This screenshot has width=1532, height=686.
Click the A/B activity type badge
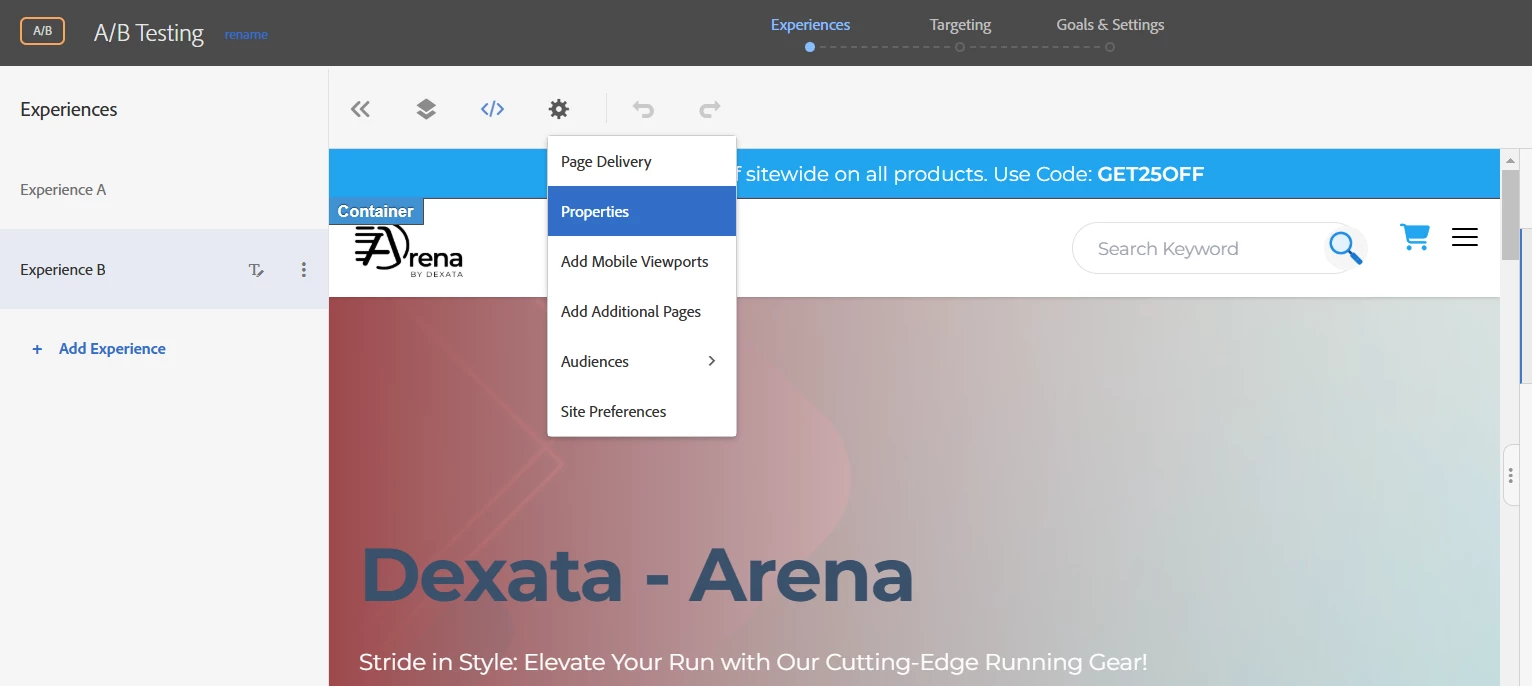(x=42, y=31)
